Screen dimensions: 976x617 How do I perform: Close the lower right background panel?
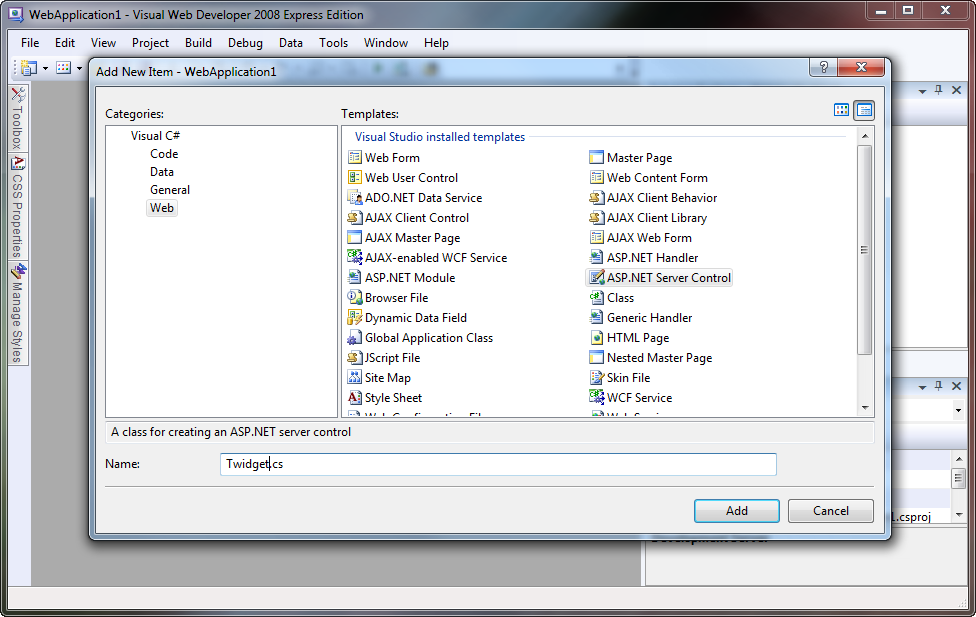click(957, 386)
